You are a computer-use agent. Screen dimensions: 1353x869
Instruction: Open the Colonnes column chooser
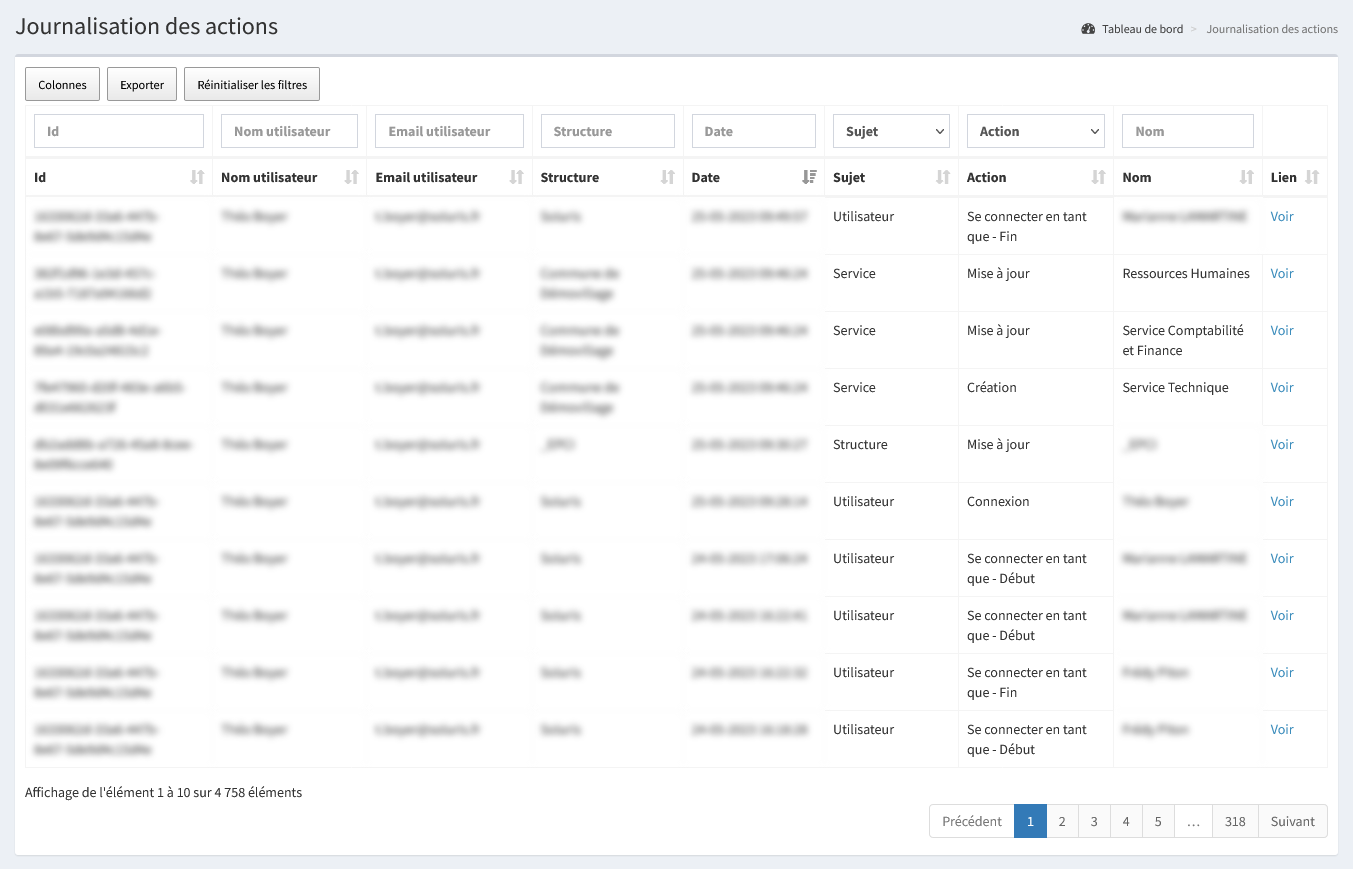[x=62, y=85]
